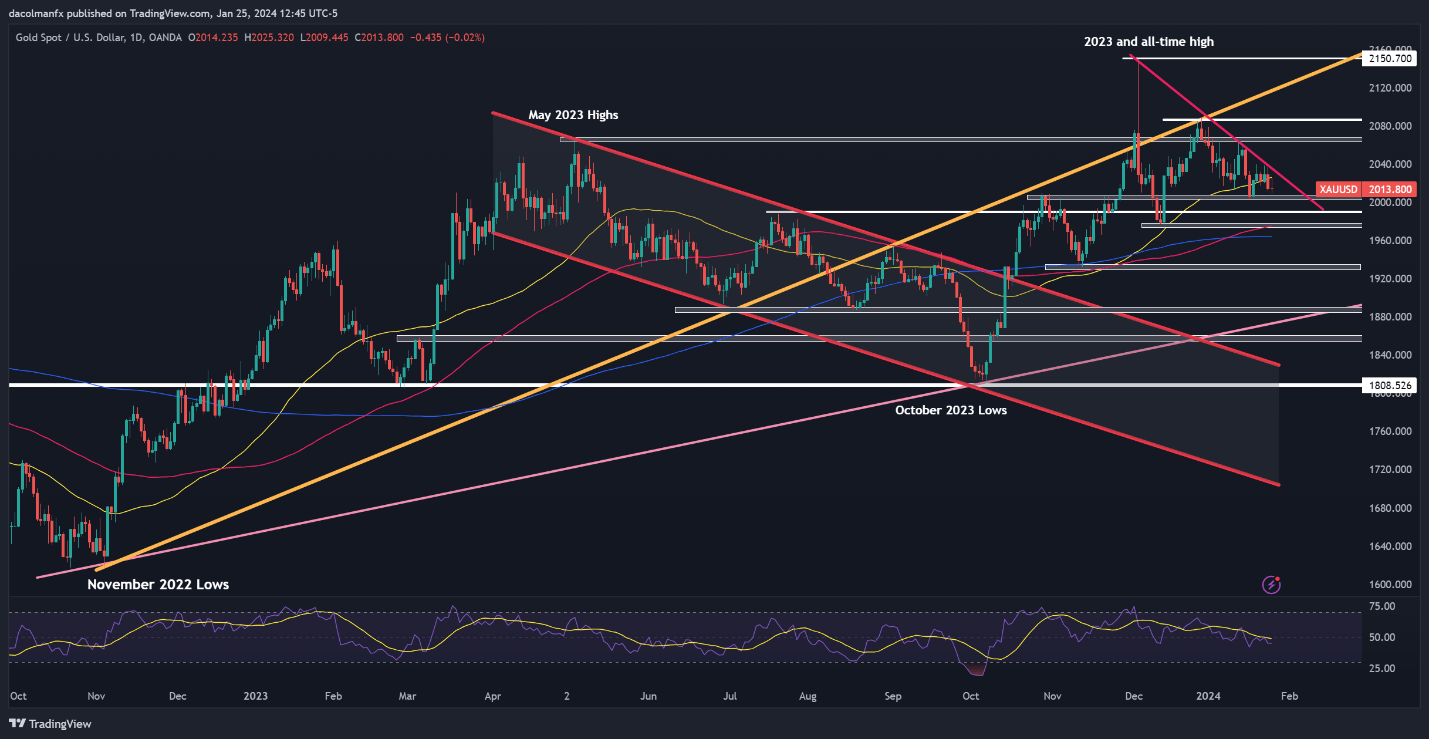Click 2040.000 on the price axis
1429x739 pixels.
tap(1391, 164)
